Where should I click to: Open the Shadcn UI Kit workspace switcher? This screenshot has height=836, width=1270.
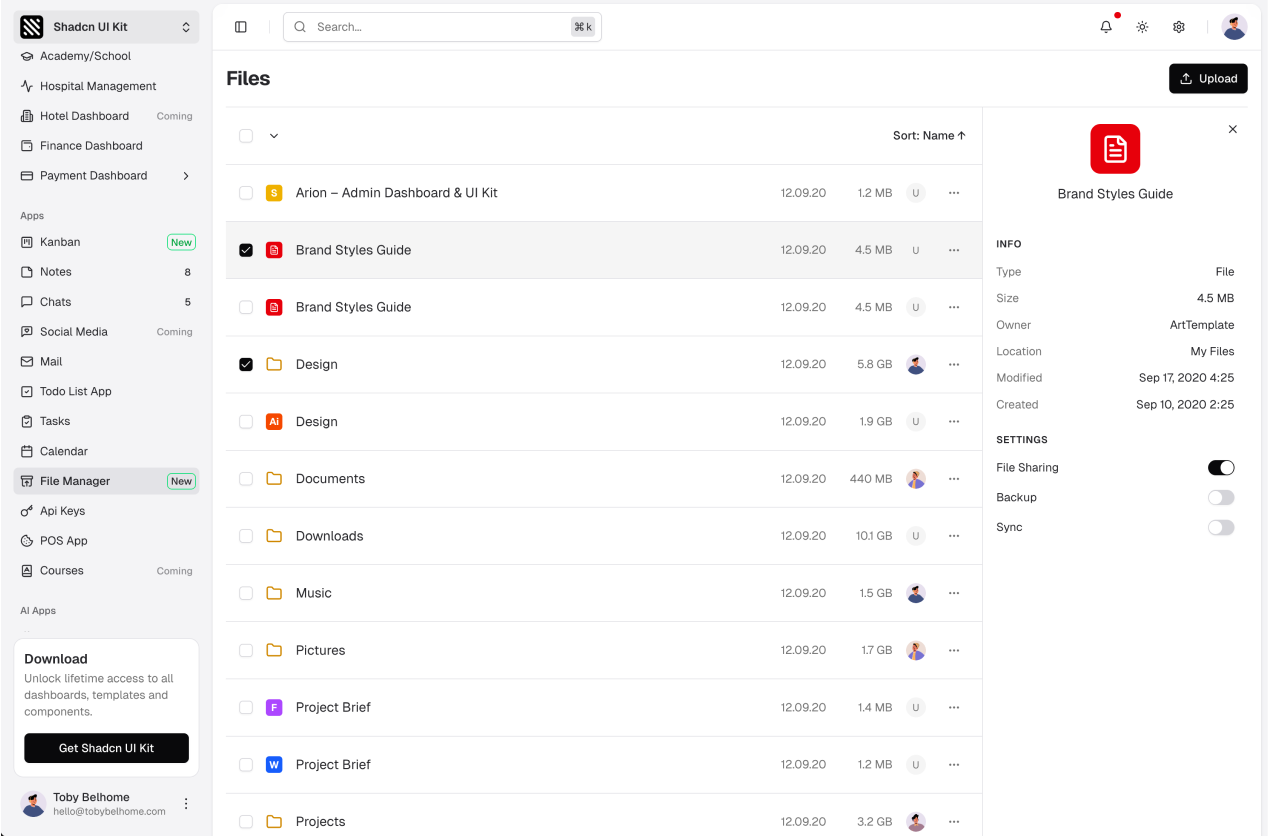click(x=106, y=27)
